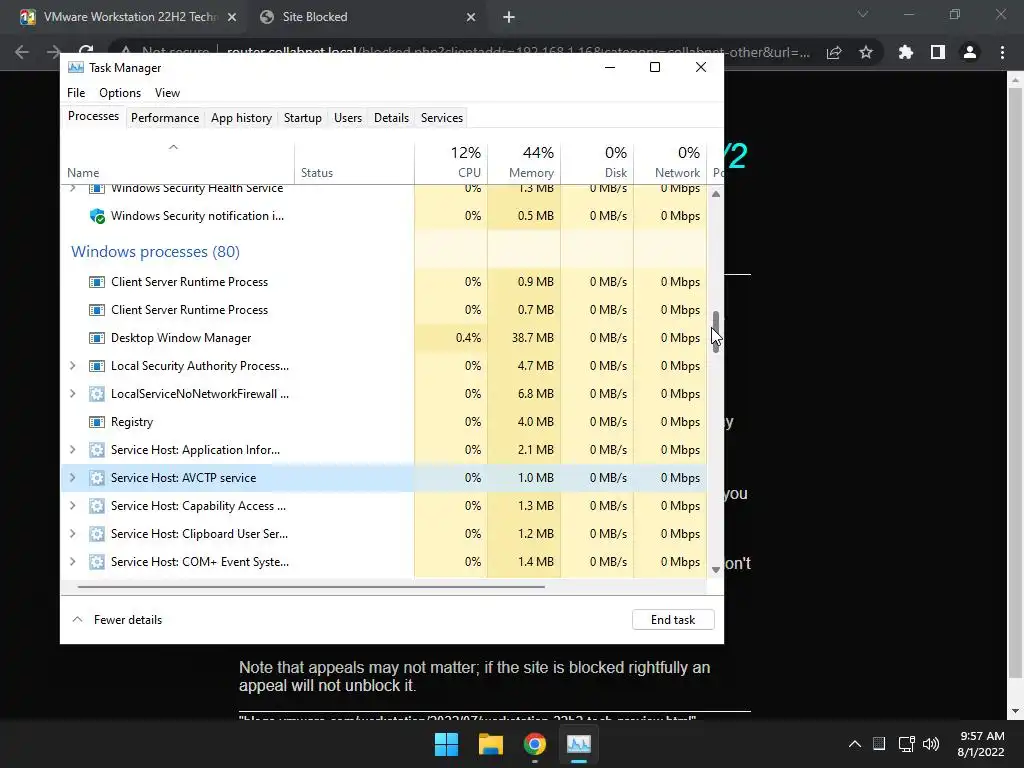Open the Chrome three-dot menu
This screenshot has width=1024, height=768.
(1002, 52)
